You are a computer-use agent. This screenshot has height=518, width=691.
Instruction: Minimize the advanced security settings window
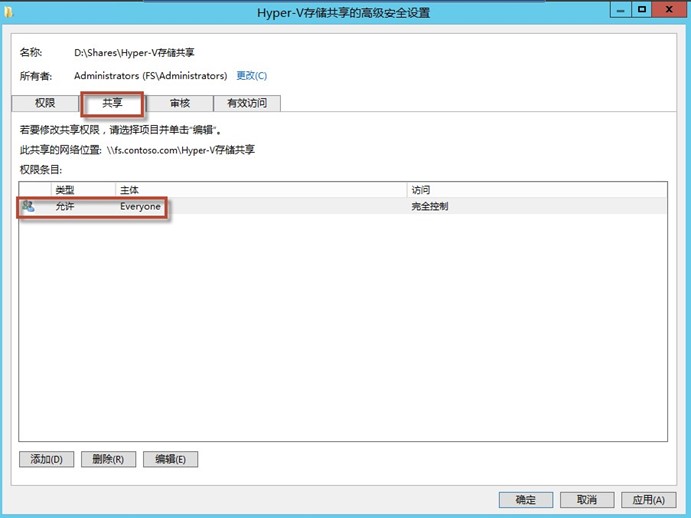click(x=620, y=10)
